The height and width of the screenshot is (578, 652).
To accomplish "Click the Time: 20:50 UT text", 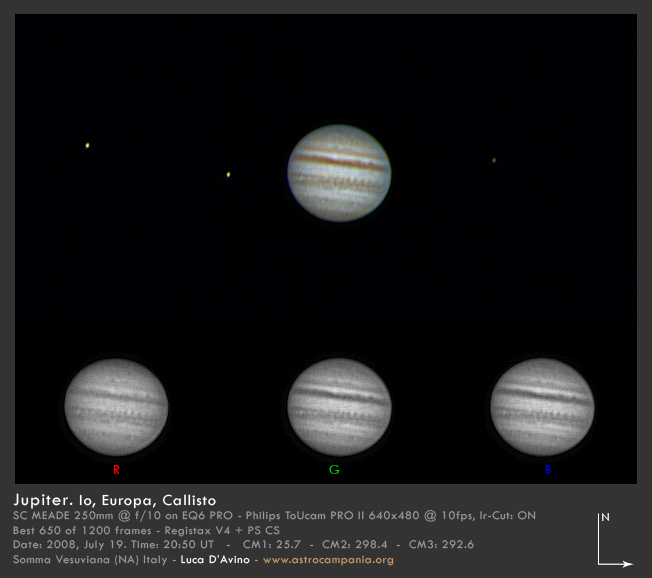I will tap(173, 545).
